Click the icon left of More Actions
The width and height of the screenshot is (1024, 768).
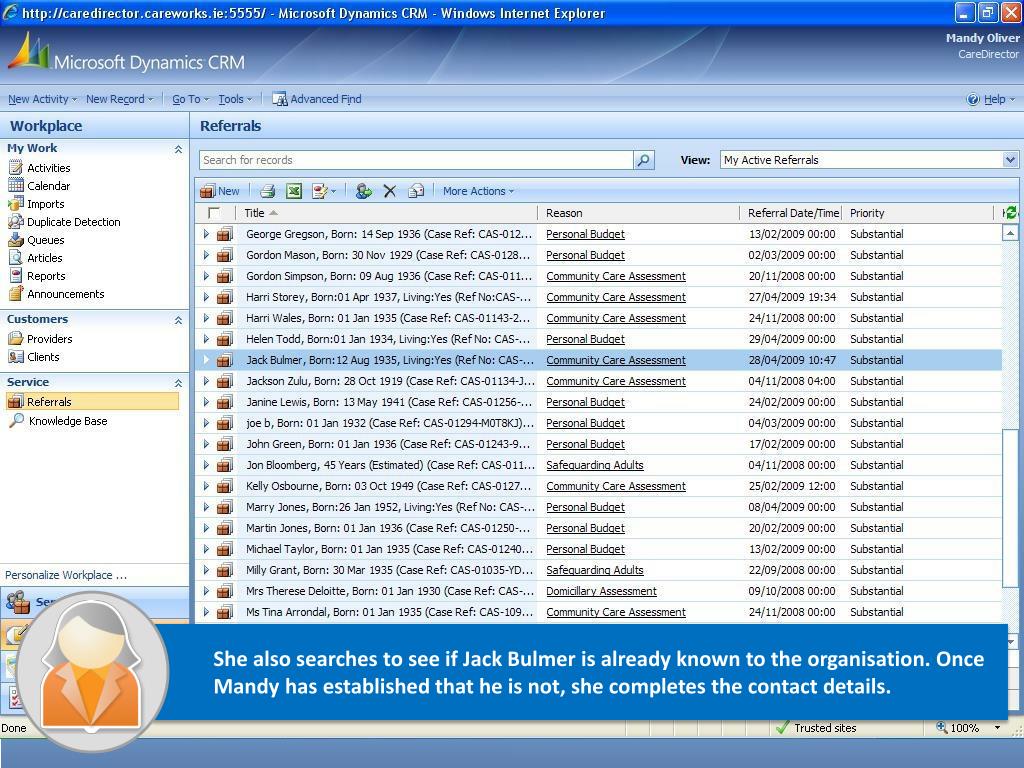tap(416, 191)
